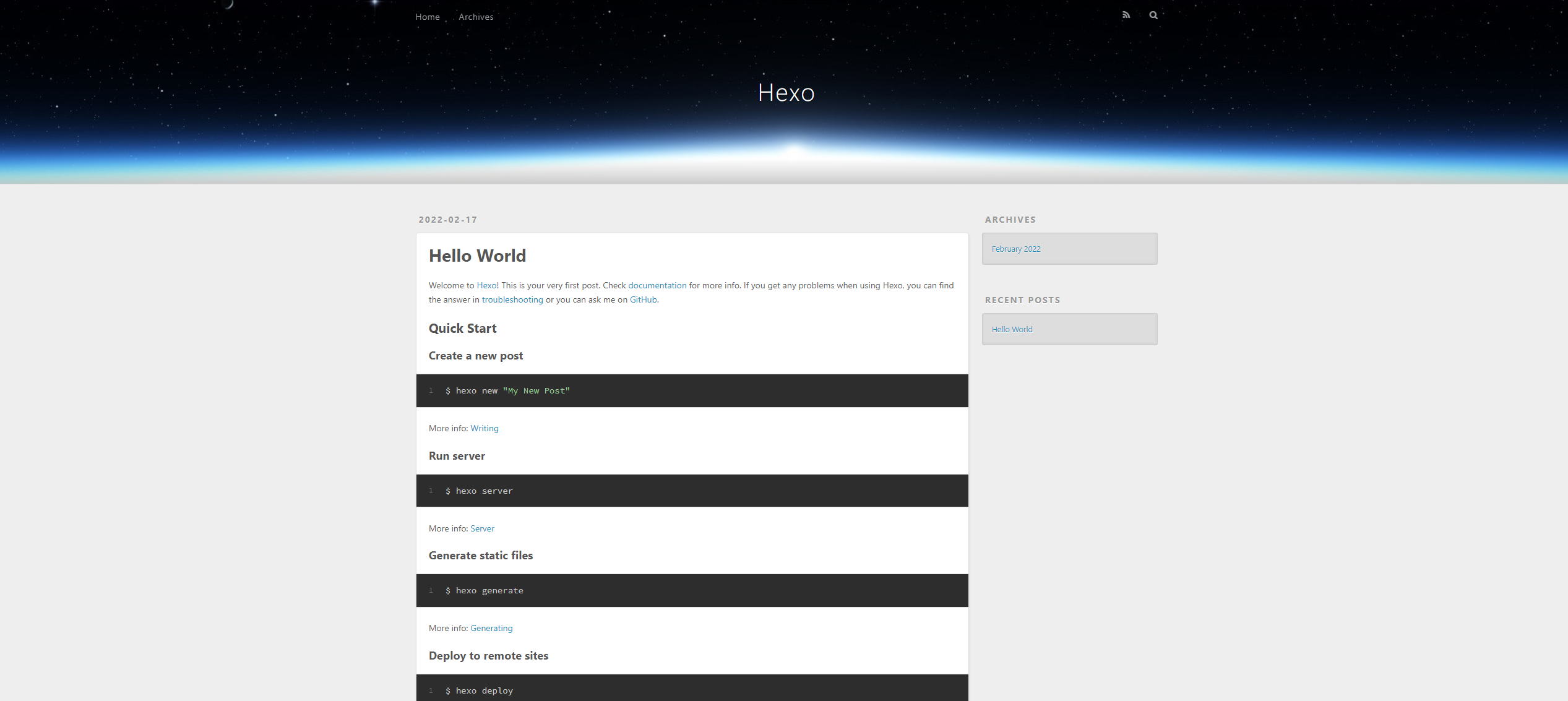Image resolution: width=1568 pixels, height=701 pixels.
Task: Click the RSS feed icon
Action: [x=1126, y=15]
